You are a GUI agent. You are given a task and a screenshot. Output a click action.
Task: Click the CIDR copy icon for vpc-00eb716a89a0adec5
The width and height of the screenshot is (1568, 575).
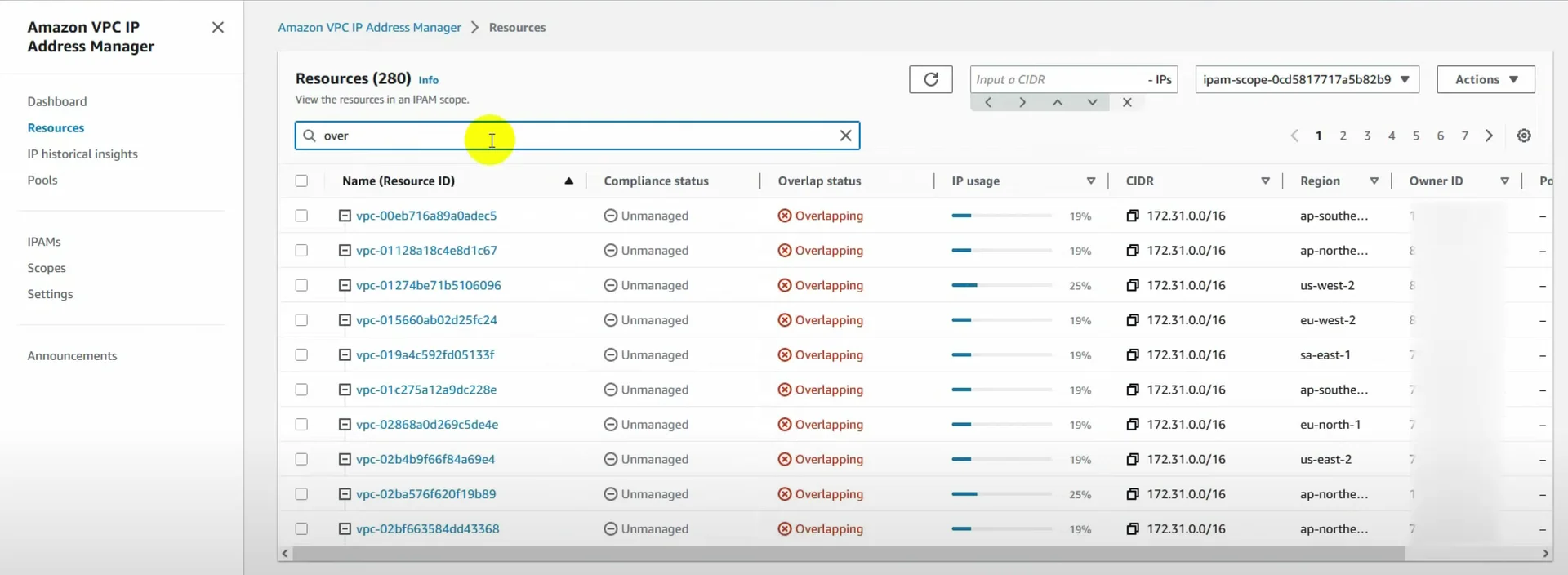click(x=1132, y=216)
